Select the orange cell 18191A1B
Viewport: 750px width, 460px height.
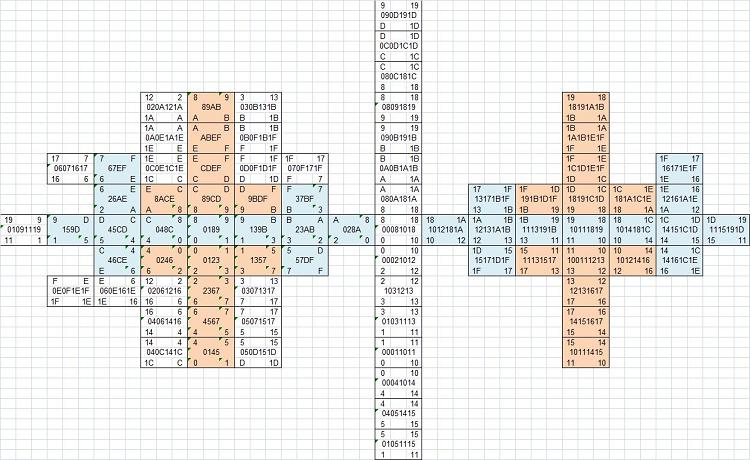point(586,107)
